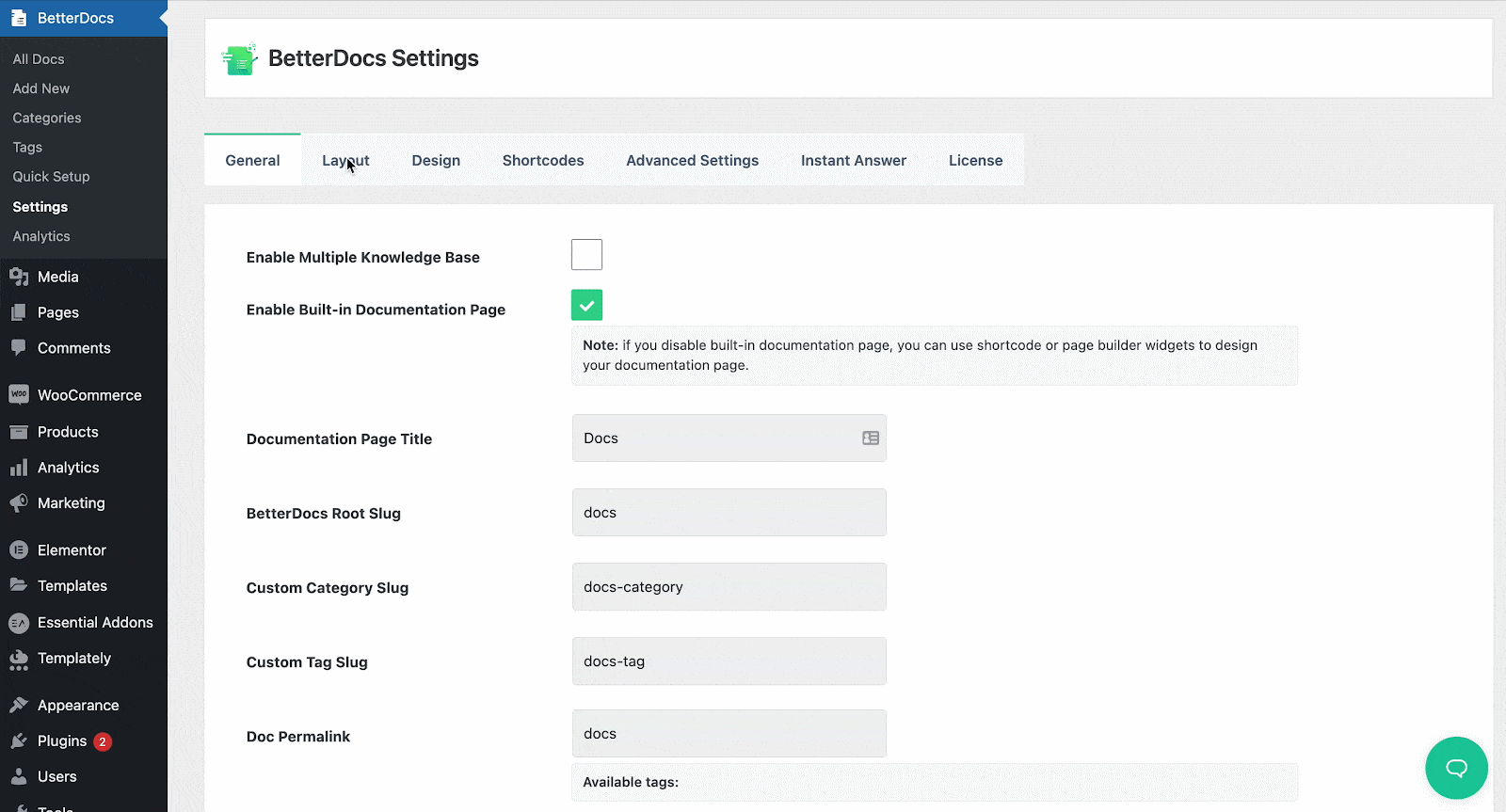Open Appearance menu item
Image resolution: width=1506 pixels, height=812 pixels.
point(84,706)
